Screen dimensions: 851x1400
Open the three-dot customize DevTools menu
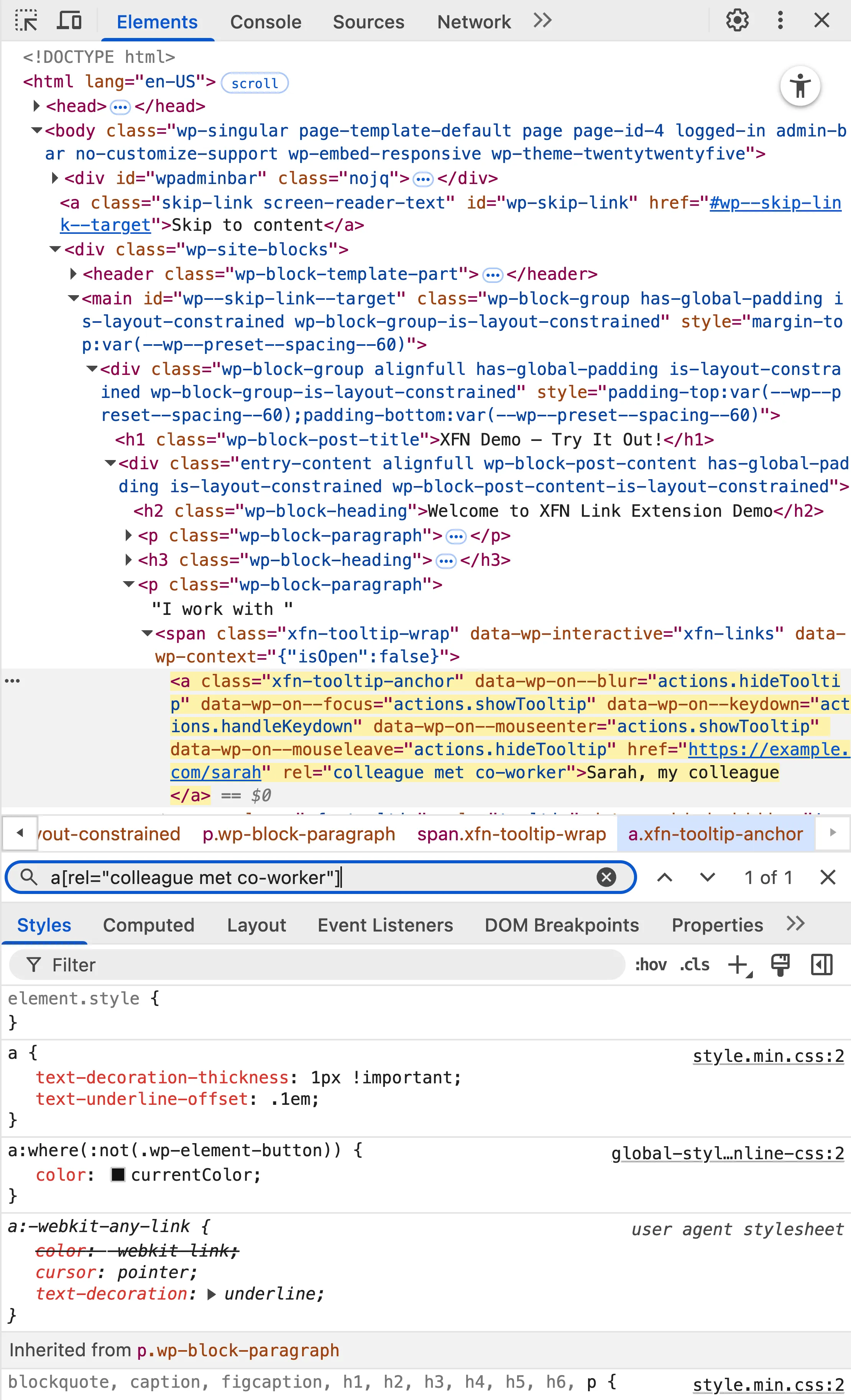click(780, 20)
